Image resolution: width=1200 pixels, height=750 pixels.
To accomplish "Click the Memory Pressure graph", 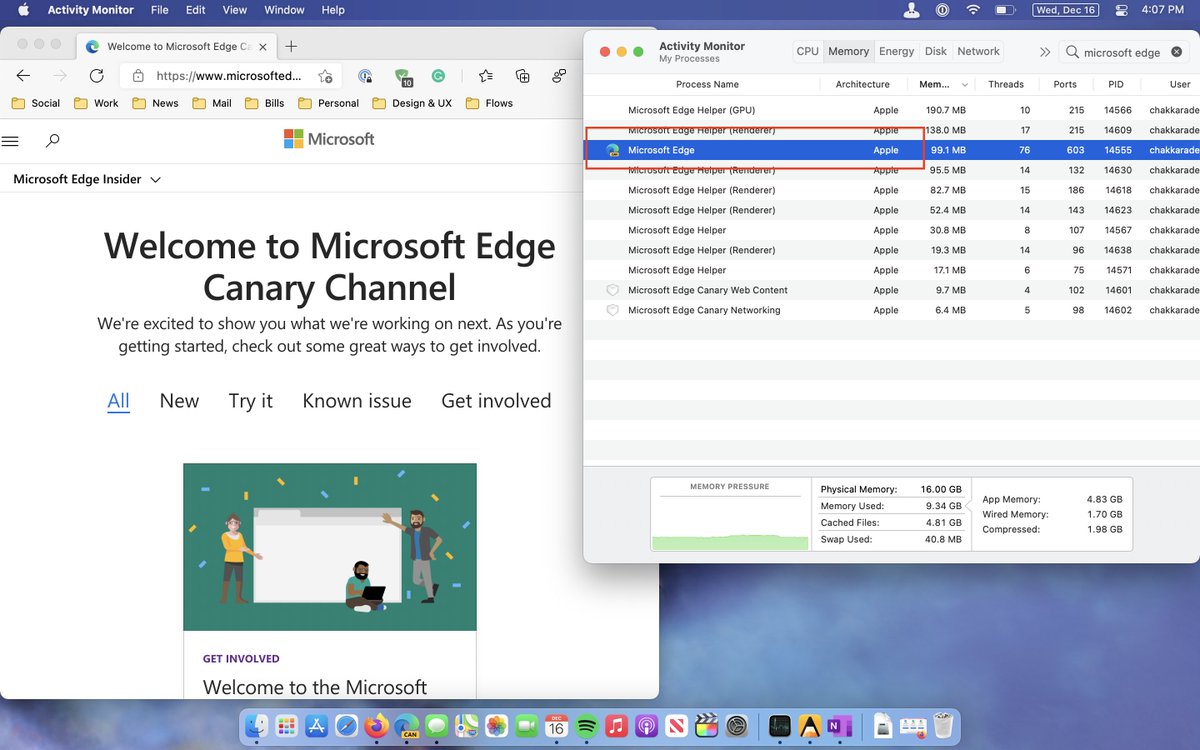I will click(730, 514).
